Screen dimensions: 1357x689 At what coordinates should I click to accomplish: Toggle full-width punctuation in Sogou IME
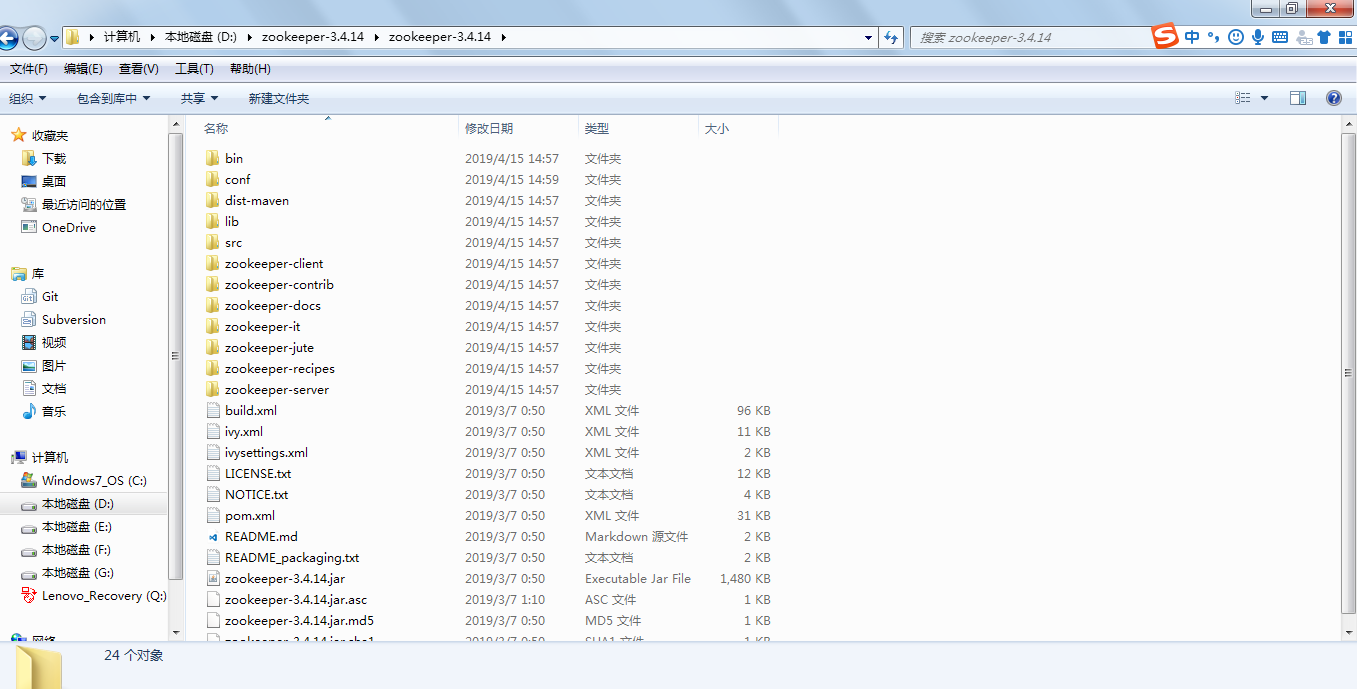(1213, 37)
